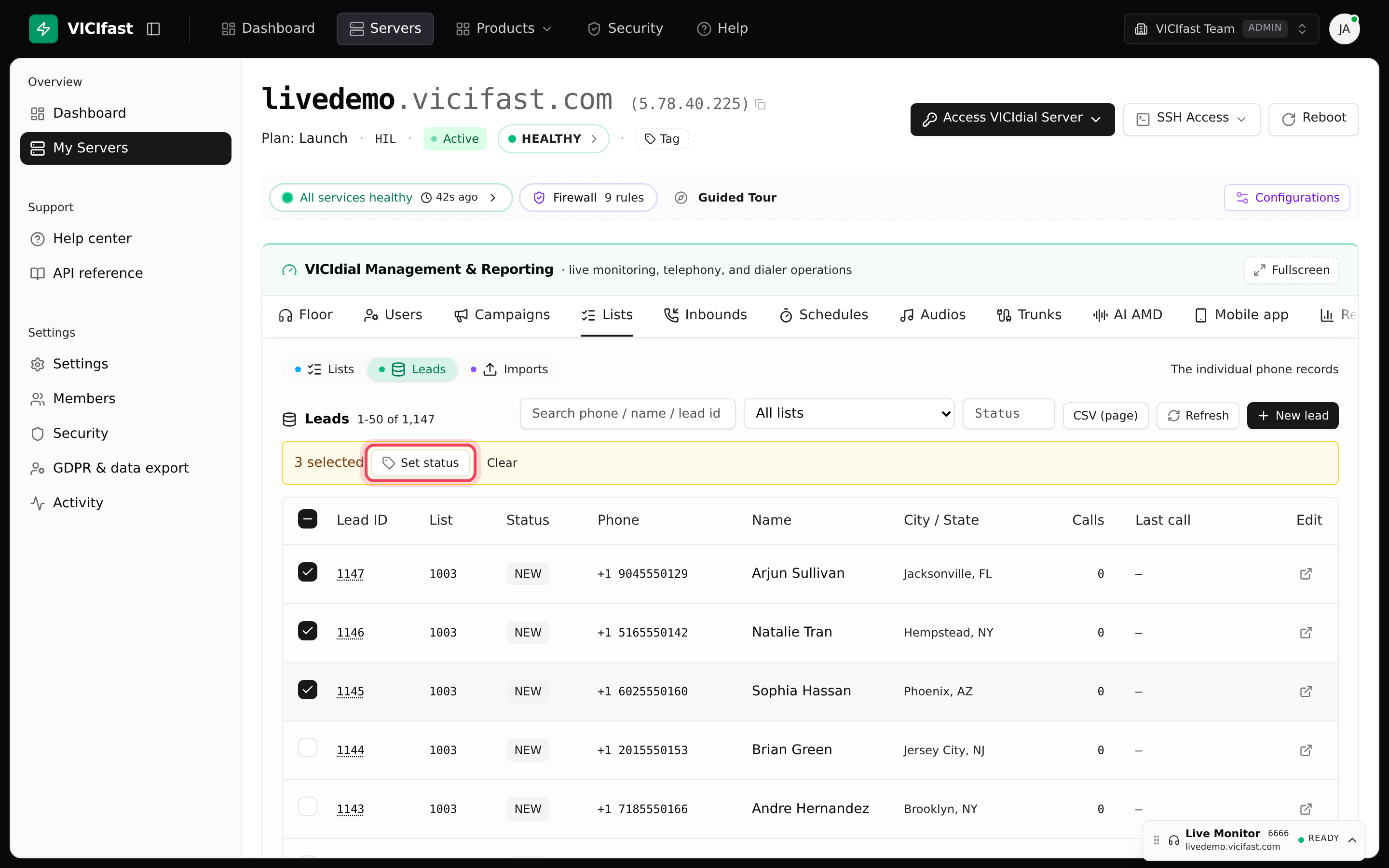Open GDPR & data export

point(126,468)
